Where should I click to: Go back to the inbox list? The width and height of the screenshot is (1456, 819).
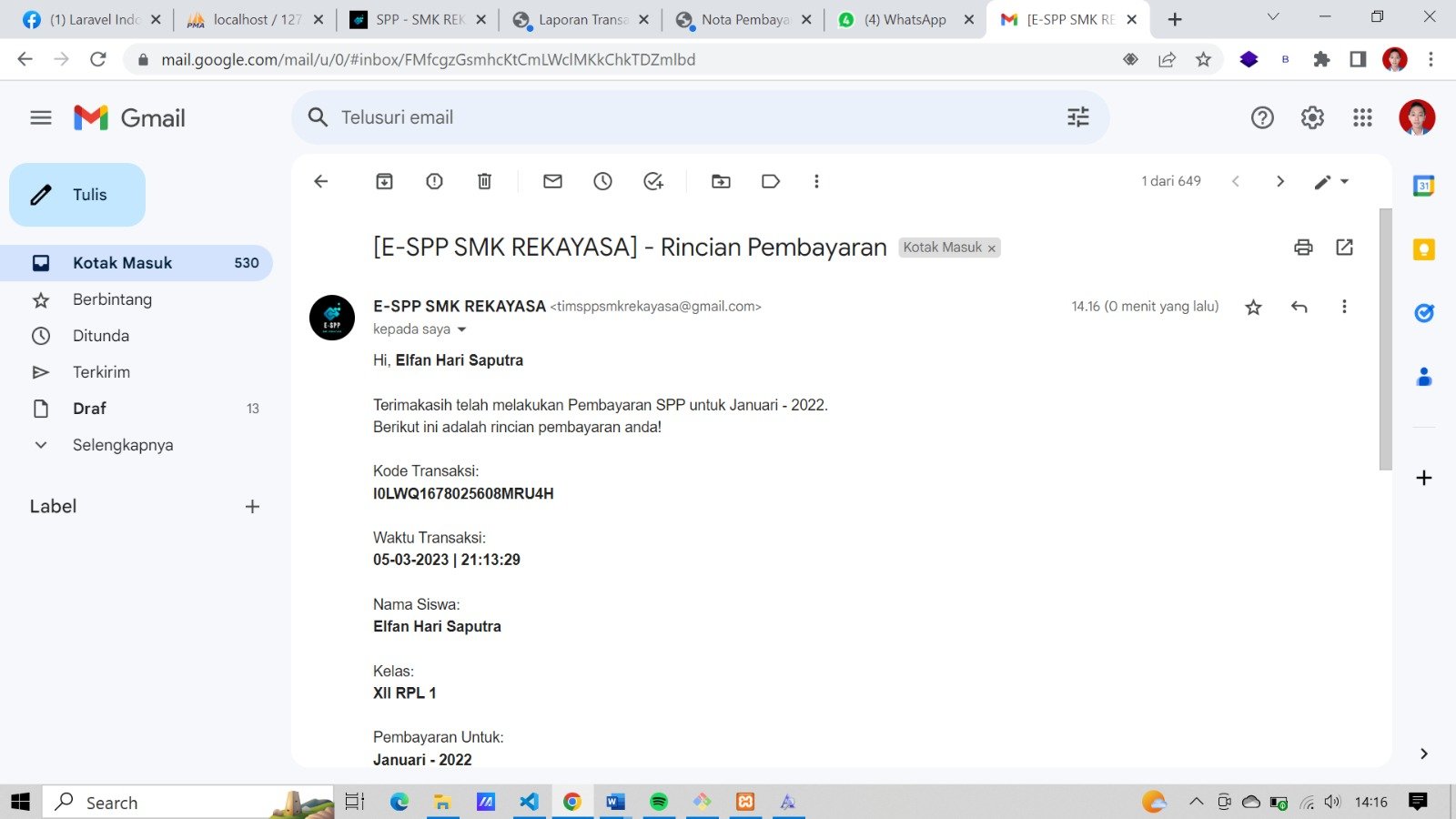320,181
